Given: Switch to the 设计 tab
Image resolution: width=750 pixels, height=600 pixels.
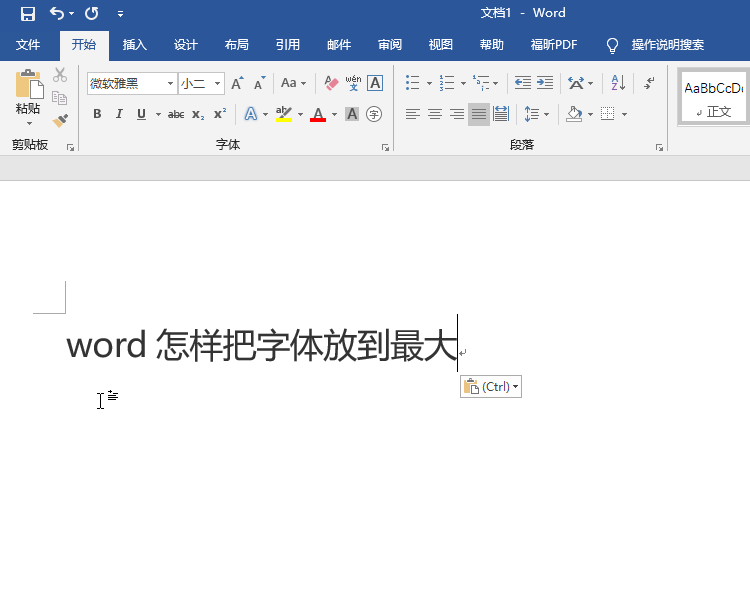Looking at the screenshot, I should click(186, 45).
